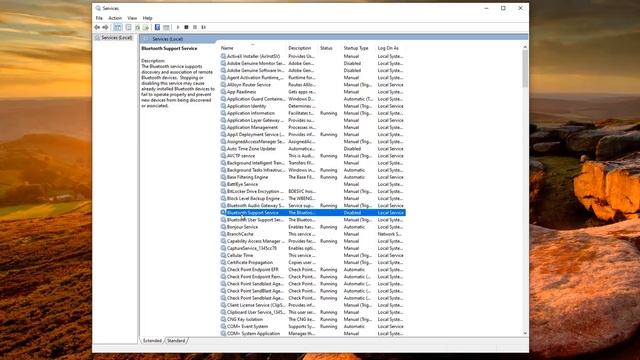Screen dimensions: 640x360
Task: Open the File menu
Action: coord(99,18)
